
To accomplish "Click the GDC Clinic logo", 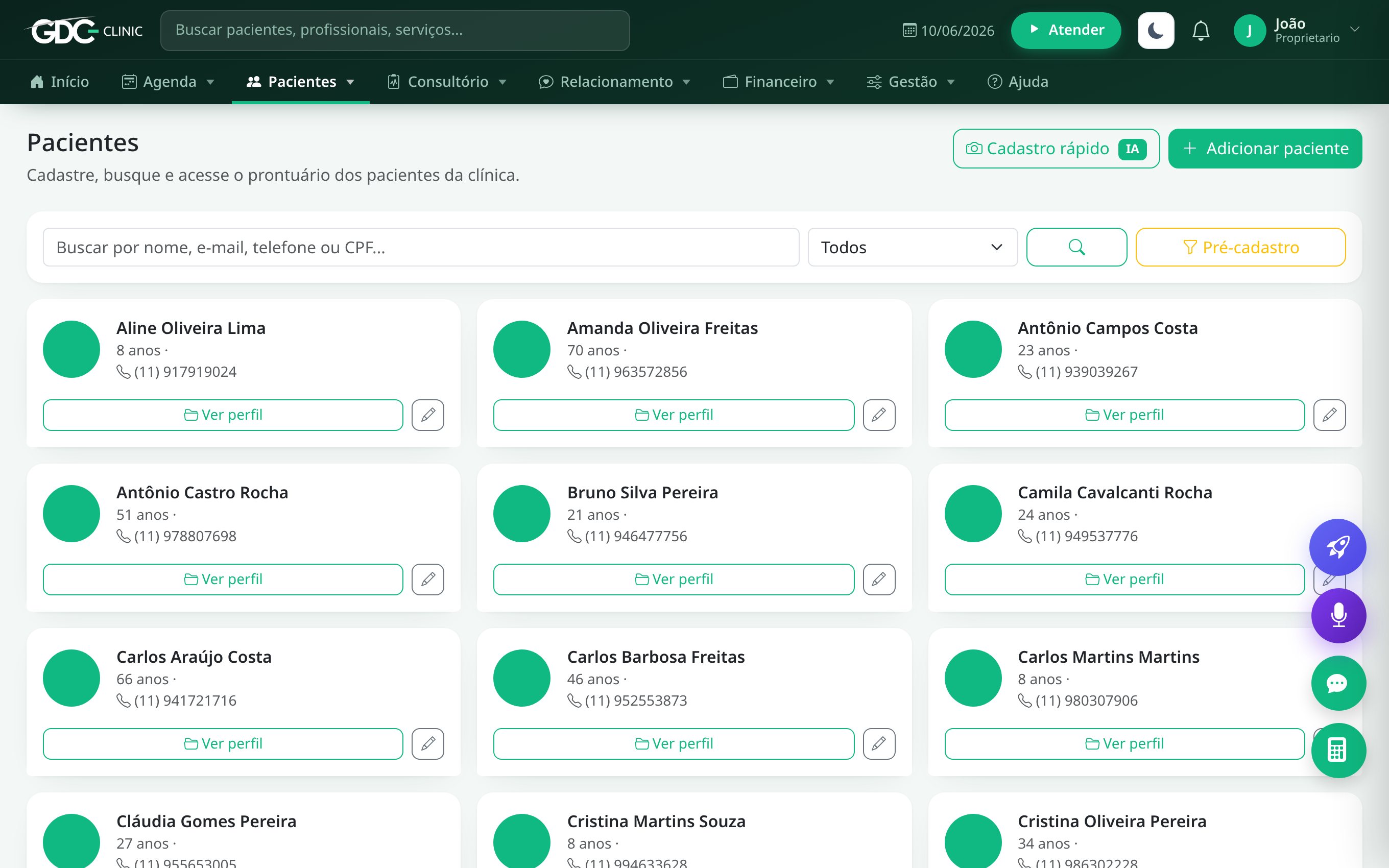I will click(84, 31).
